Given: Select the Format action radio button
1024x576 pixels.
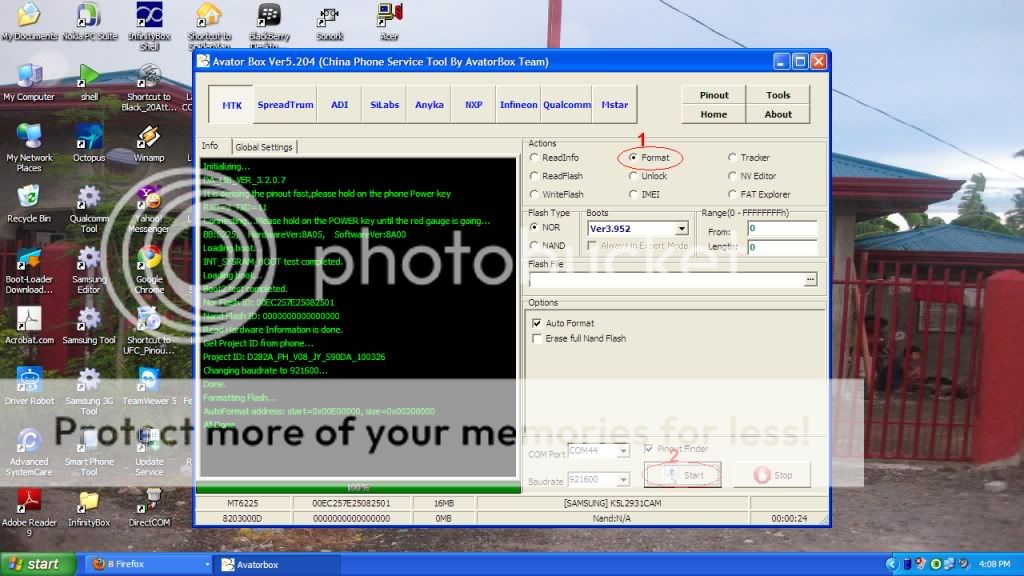Looking at the screenshot, I should pos(634,158).
